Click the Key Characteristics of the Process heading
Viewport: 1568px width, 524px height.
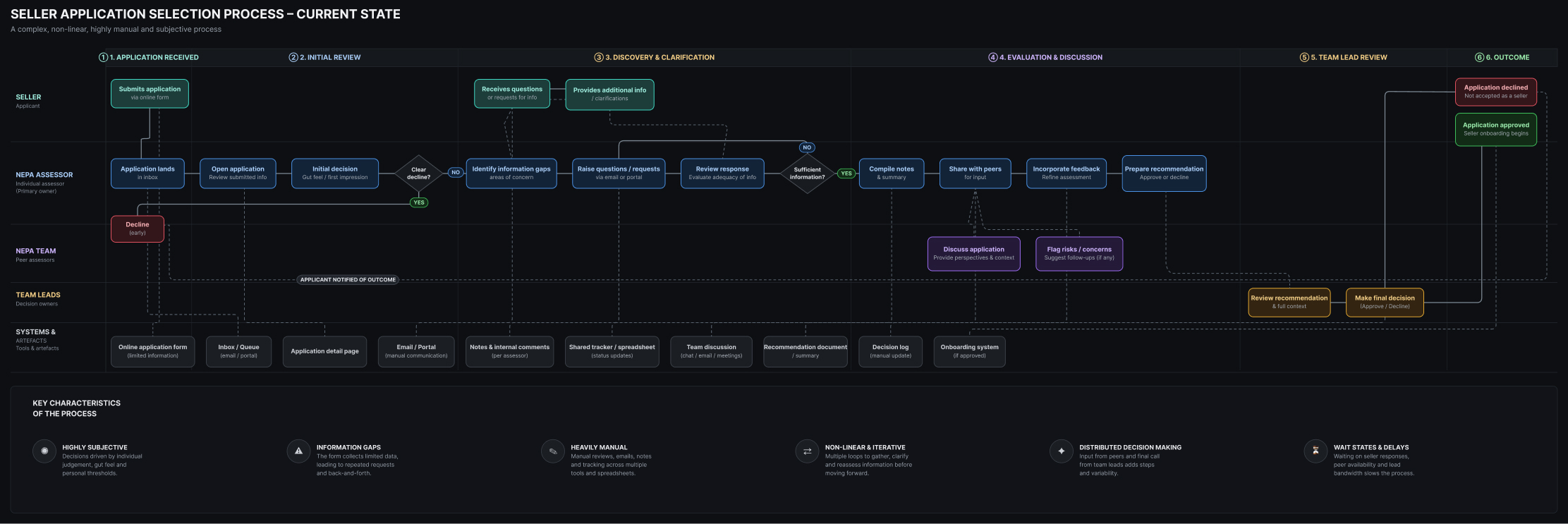click(76, 408)
